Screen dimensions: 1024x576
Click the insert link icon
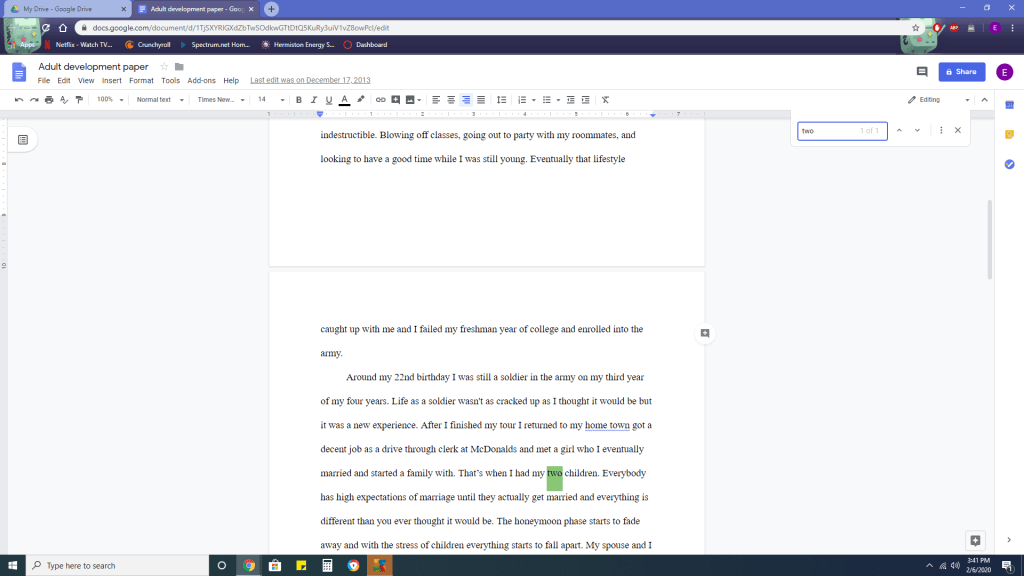pos(380,100)
